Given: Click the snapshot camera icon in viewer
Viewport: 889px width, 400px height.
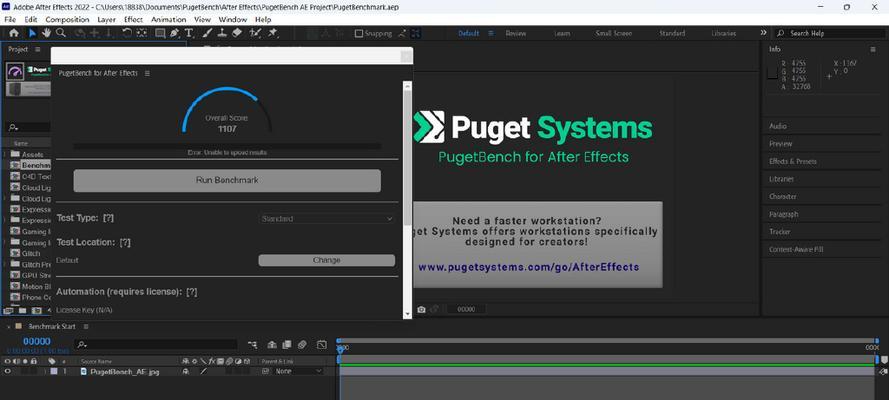Looking at the screenshot, I should (x=421, y=309).
